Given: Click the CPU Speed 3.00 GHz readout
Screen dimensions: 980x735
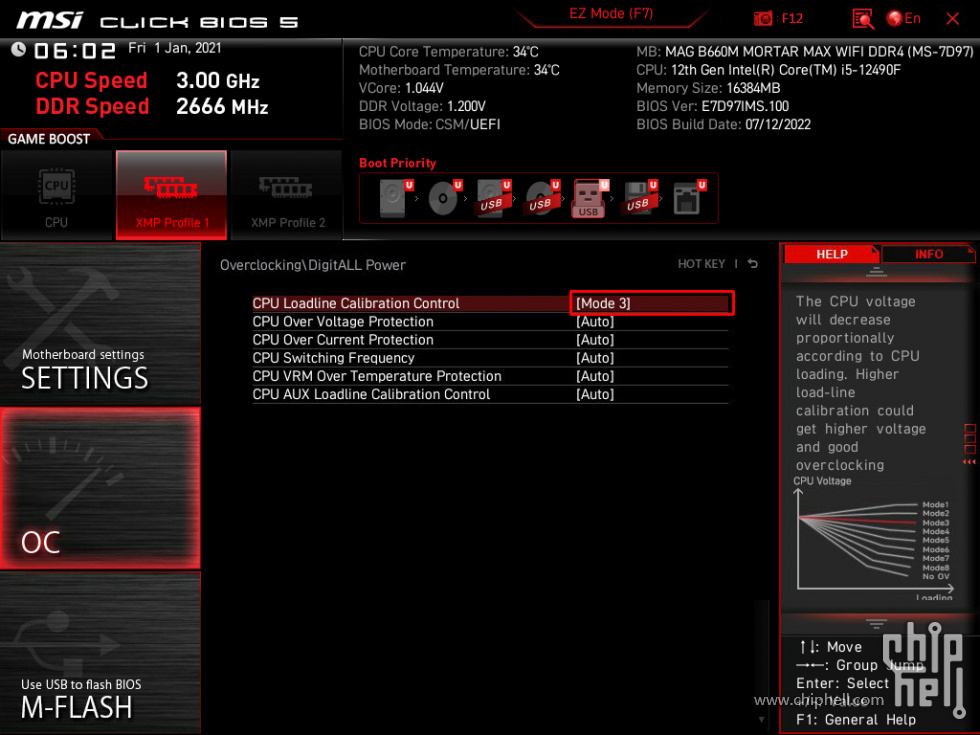Looking at the screenshot, I should pyautogui.click(x=148, y=80).
